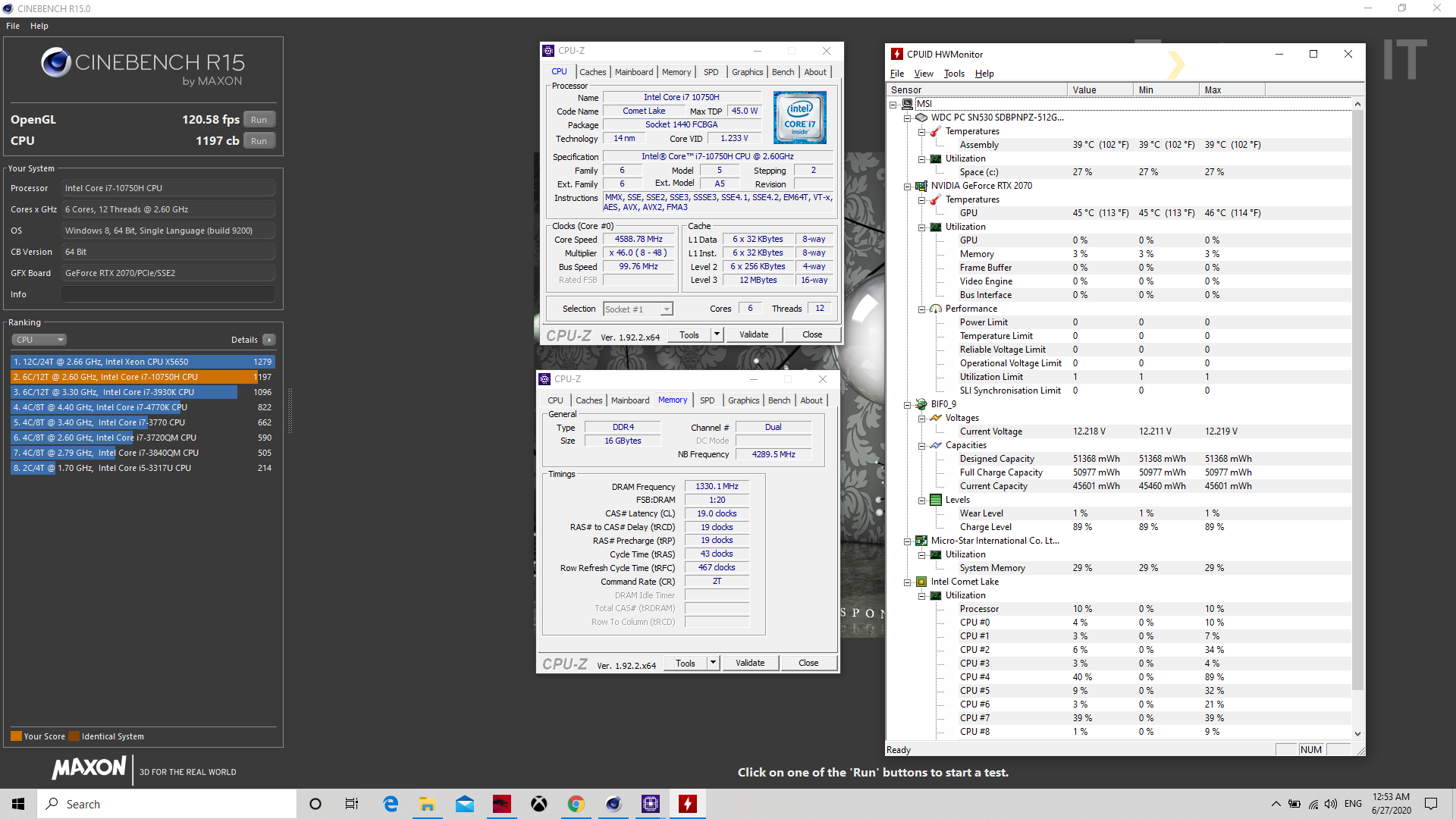Click the Details arrow button in Ranking
Viewport: 1456px width, 819px height.
click(x=269, y=340)
